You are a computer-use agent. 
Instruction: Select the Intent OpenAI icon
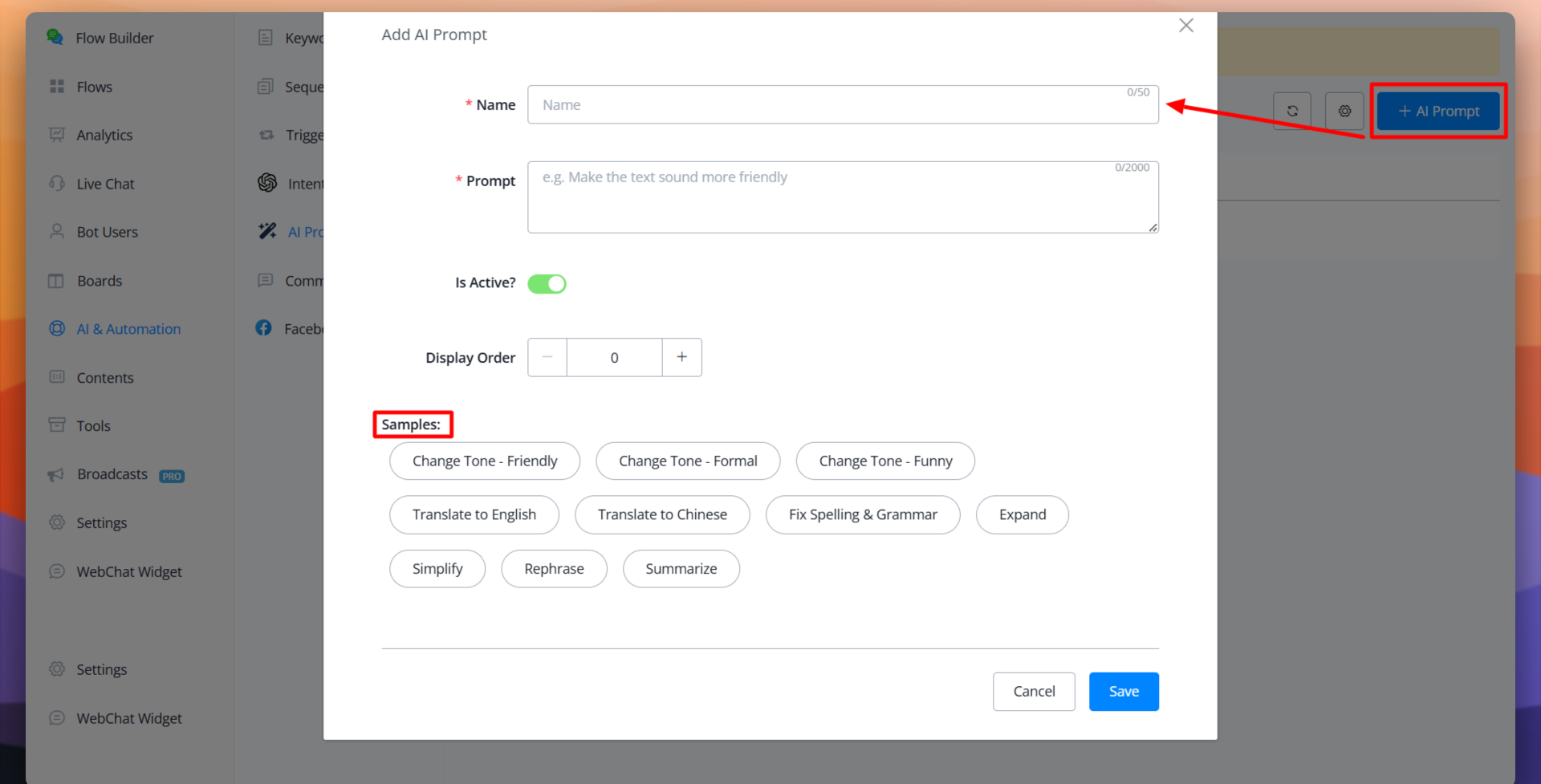coord(267,183)
